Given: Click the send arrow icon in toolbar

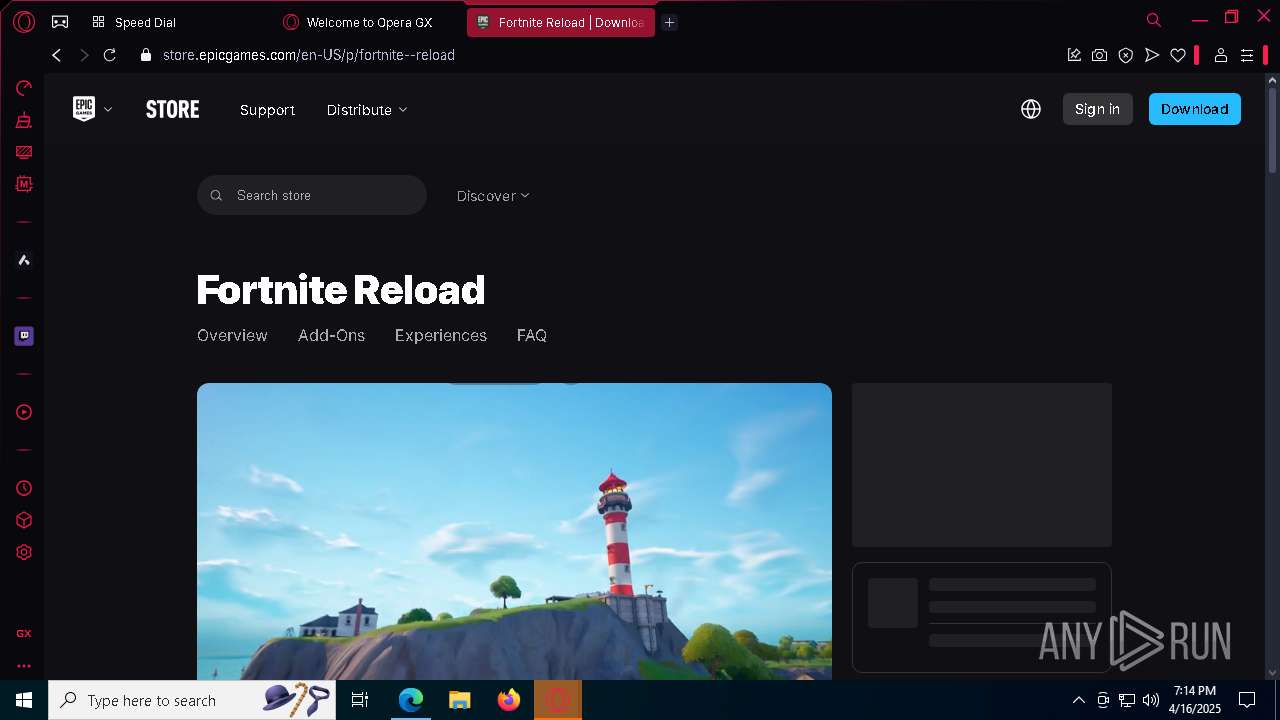Looking at the screenshot, I should tap(1152, 55).
